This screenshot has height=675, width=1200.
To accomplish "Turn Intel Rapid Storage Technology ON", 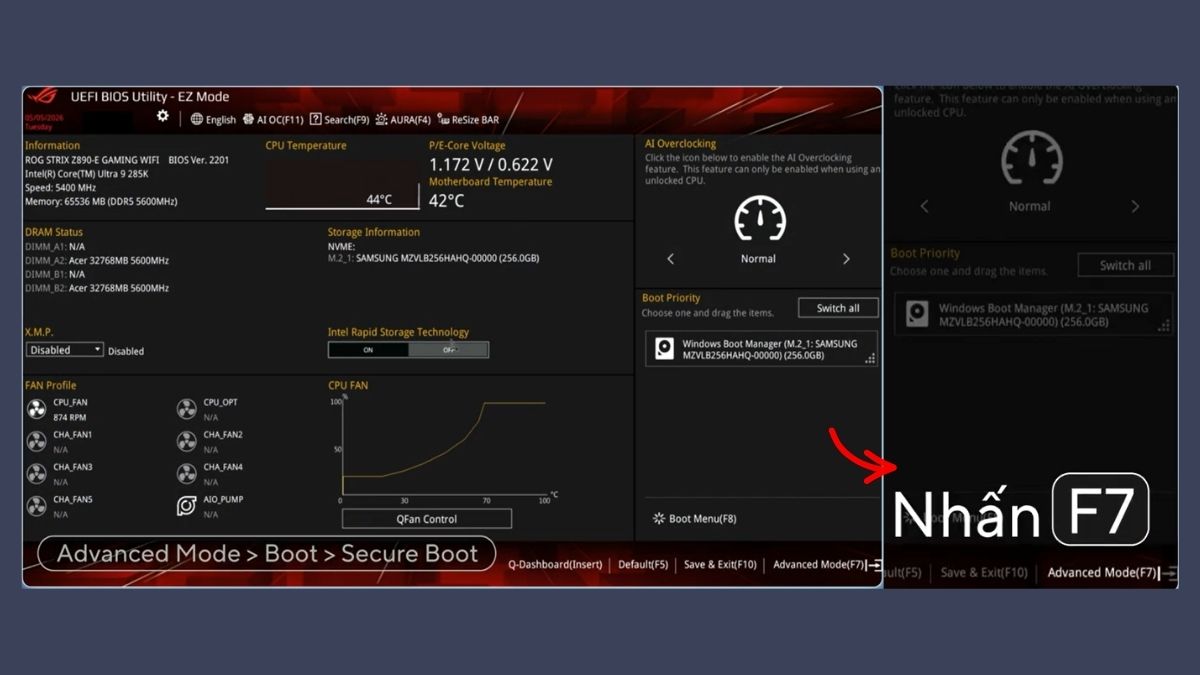I will tap(368, 350).
